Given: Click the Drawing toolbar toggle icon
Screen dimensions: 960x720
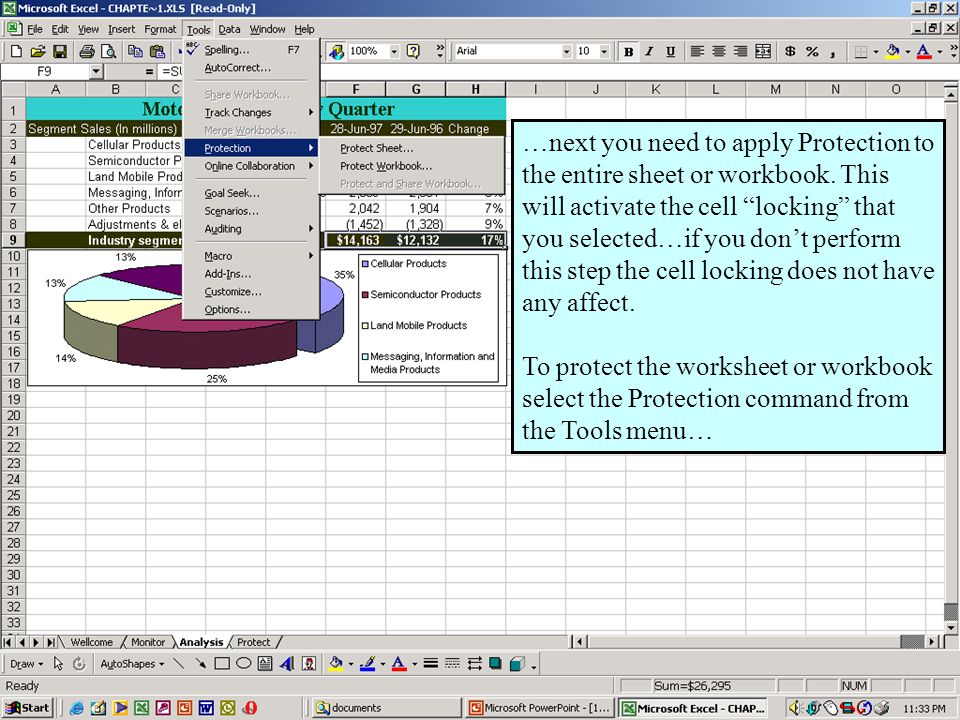Looking at the screenshot, I should click(336, 51).
